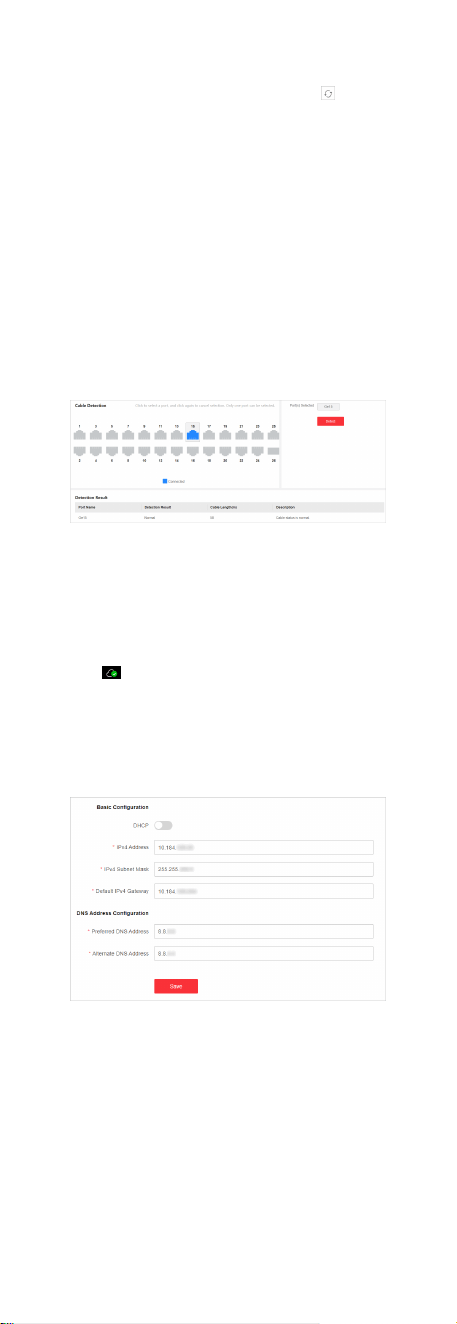The height and width of the screenshot is (1324, 457).
Task: Select port 21 in Cable Detection
Action: click(x=241, y=435)
